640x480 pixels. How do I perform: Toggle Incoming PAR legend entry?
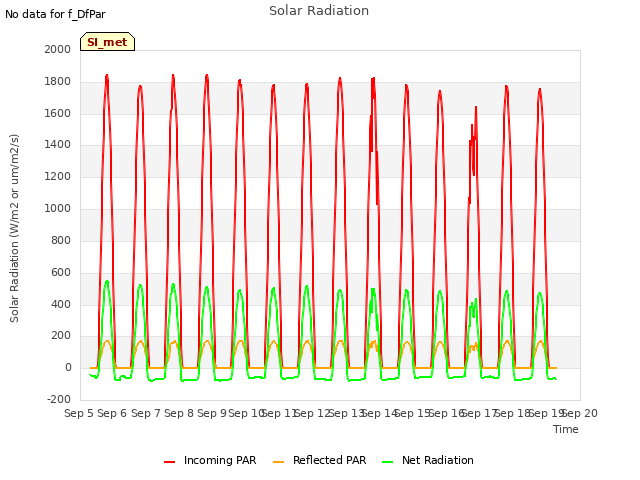tap(210, 460)
